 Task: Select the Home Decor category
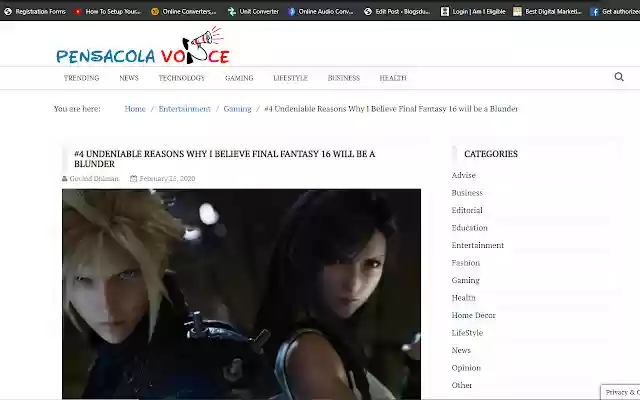click(473, 316)
